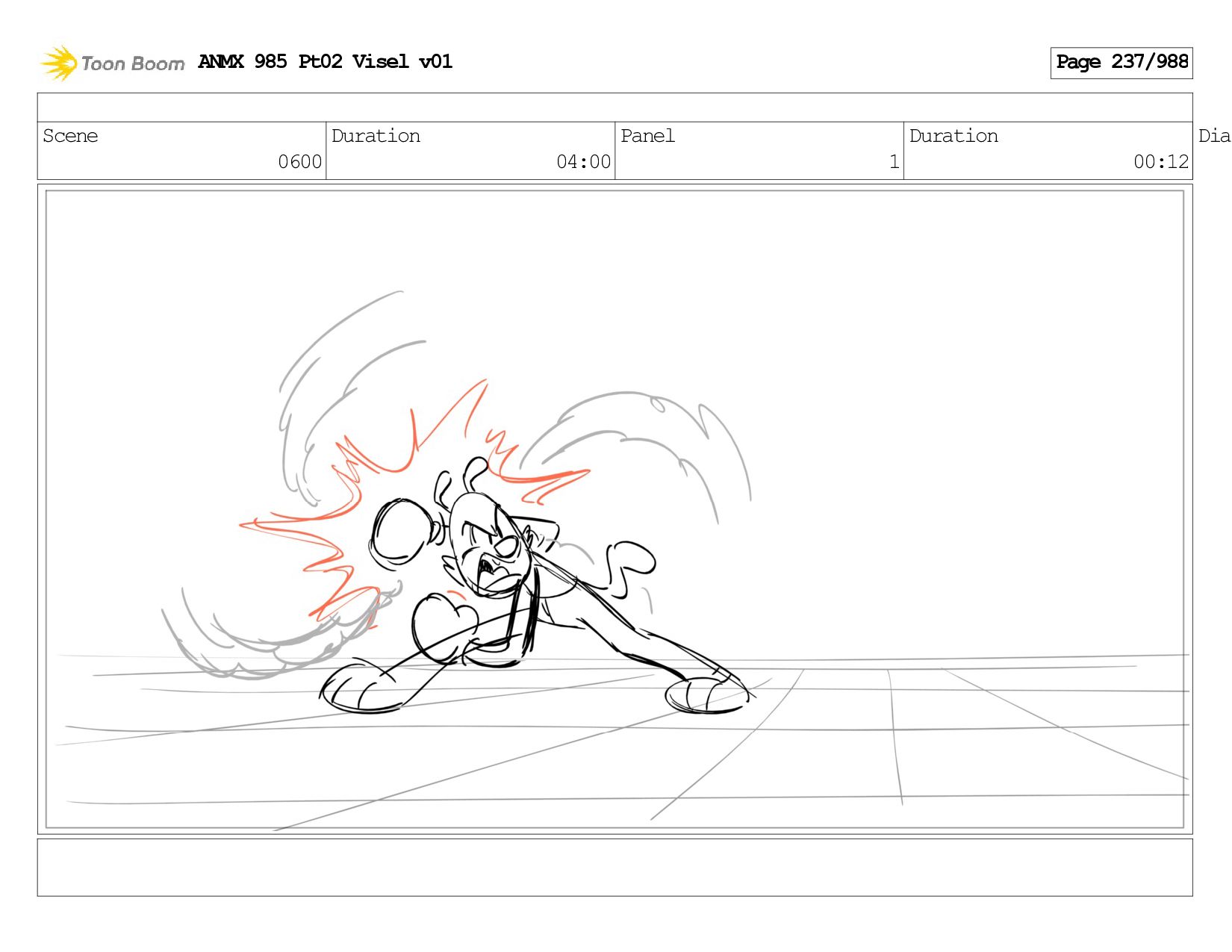This screenshot has height=952, width=1232.
Task: Select the scene duration value '04:00'
Action: (x=583, y=162)
